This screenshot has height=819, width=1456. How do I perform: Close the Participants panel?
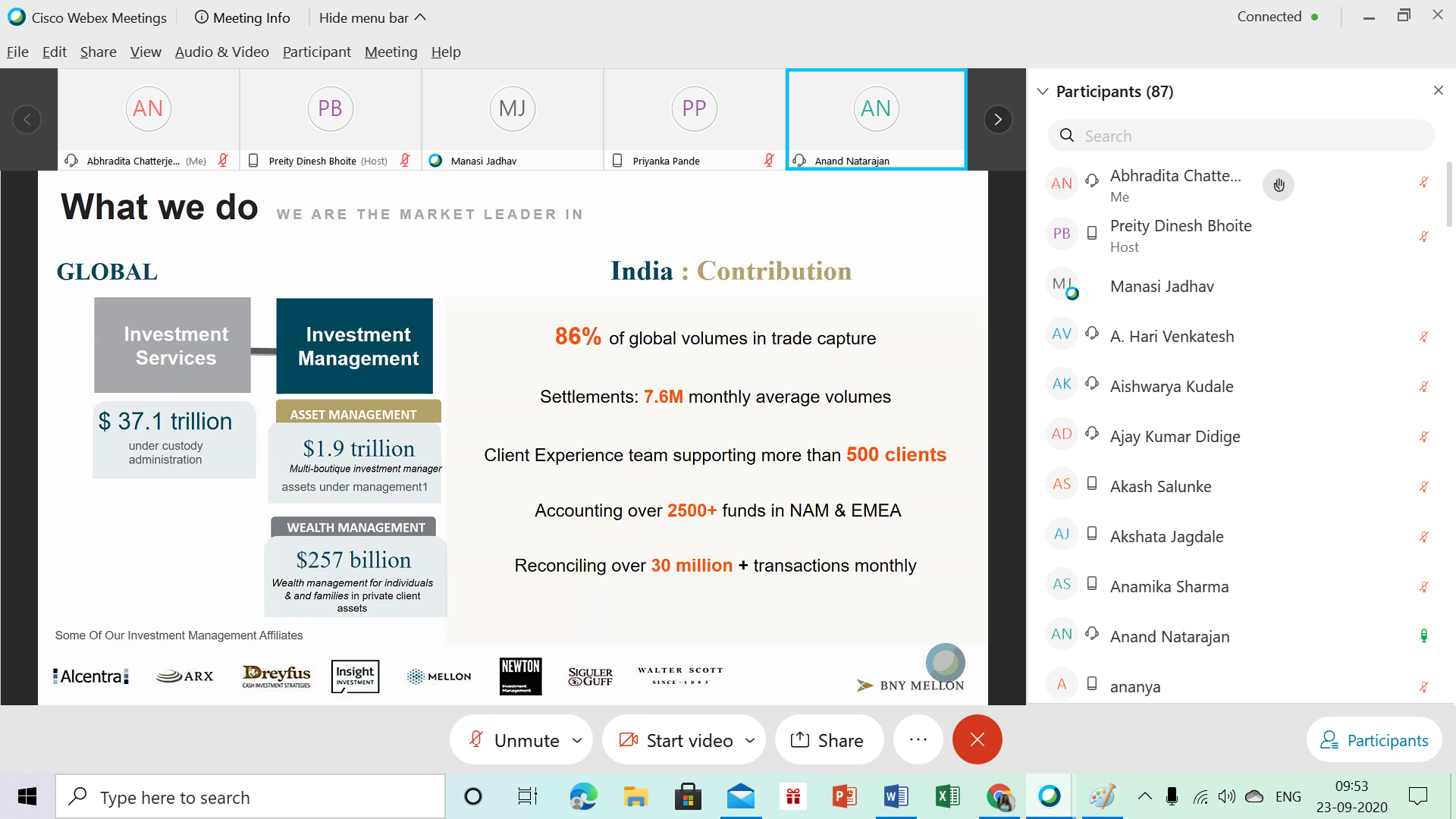(x=1438, y=90)
